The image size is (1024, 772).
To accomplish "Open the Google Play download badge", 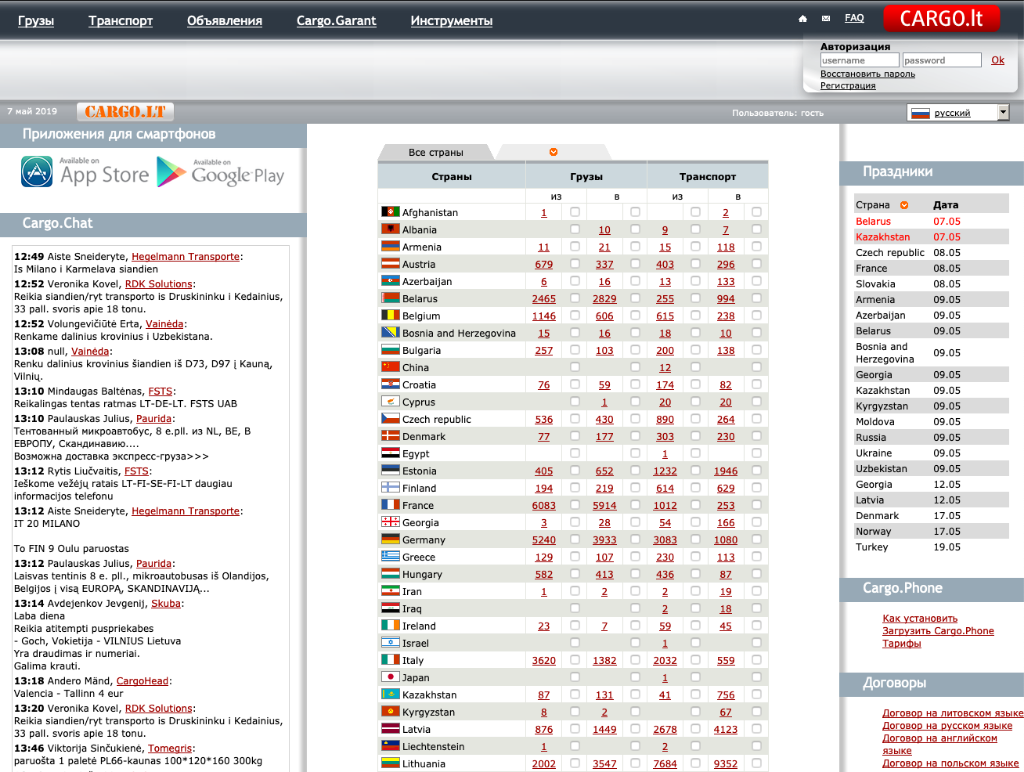I will [x=221, y=172].
